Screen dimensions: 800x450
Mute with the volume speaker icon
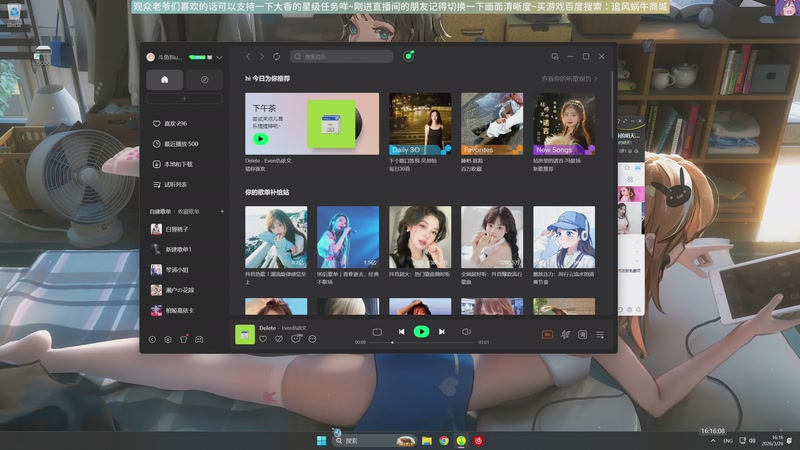click(x=466, y=332)
